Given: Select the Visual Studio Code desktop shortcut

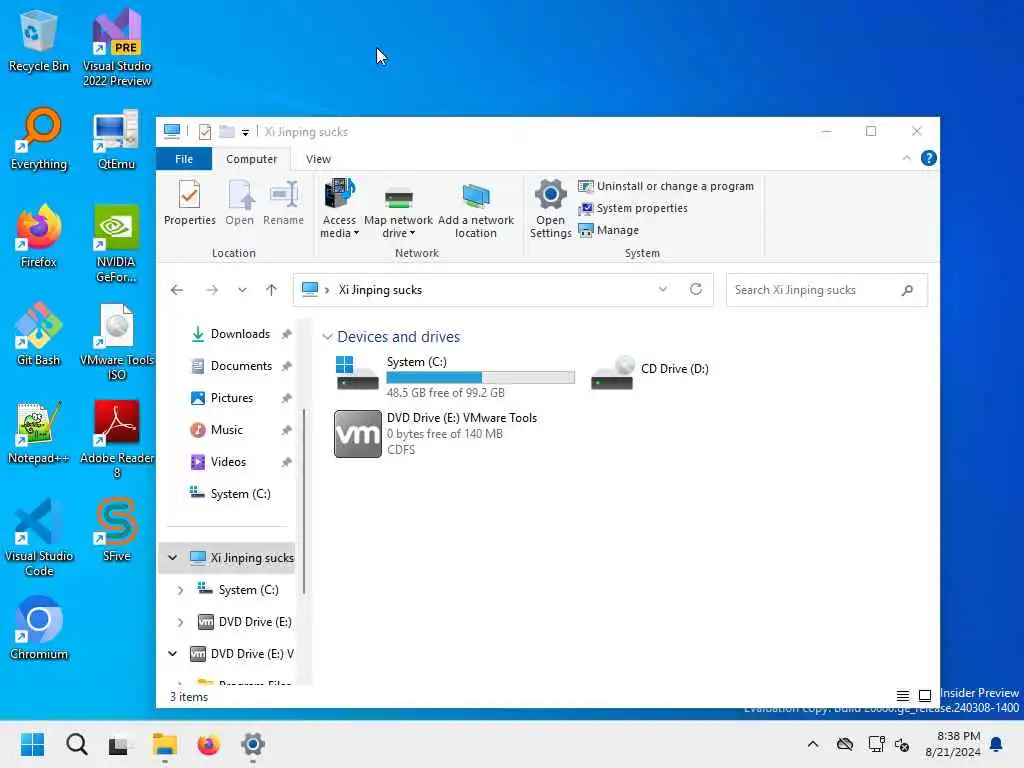Looking at the screenshot, I should click(39, 537).
